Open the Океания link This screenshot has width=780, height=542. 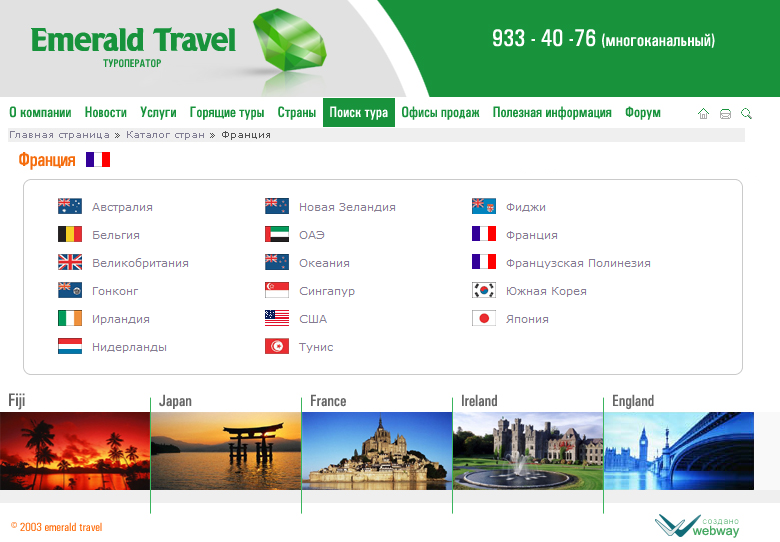pos(324,263)
